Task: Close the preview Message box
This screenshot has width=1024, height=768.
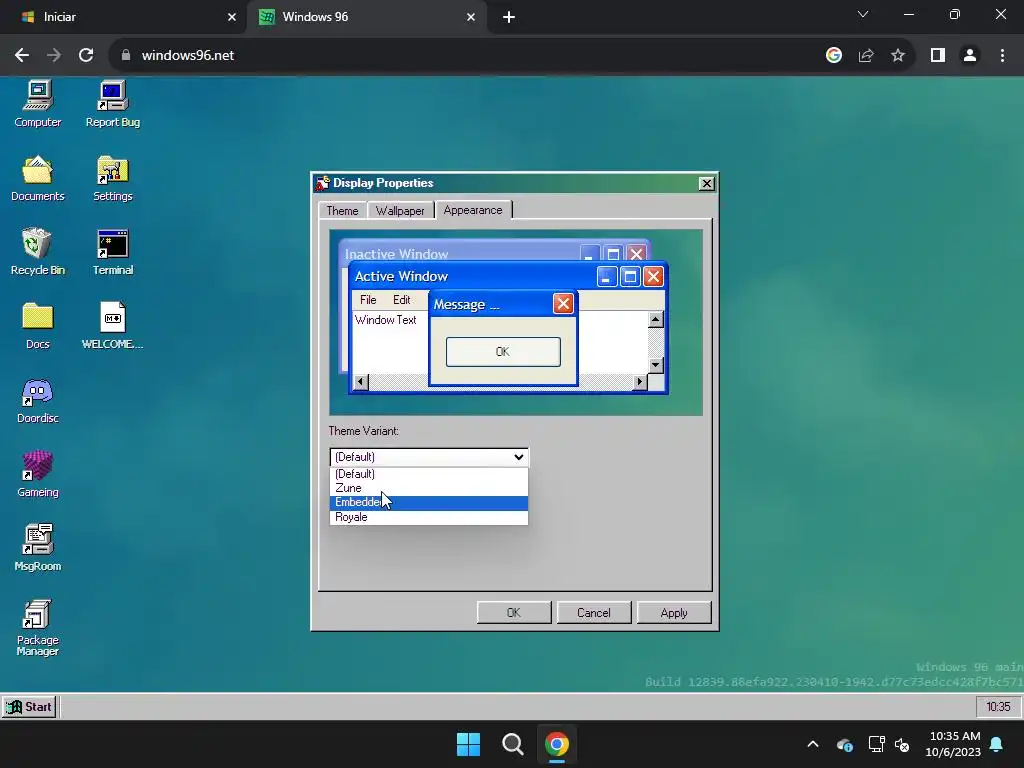Action: point(563,304)
